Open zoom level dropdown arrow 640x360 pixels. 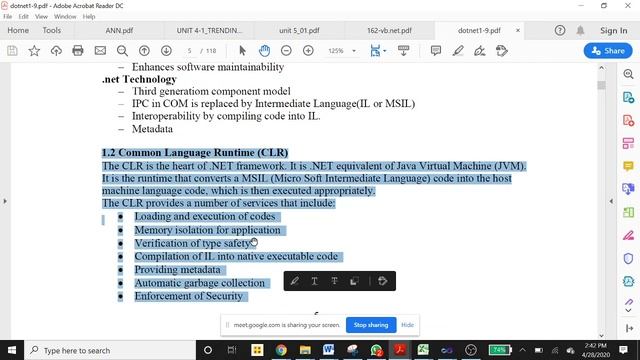[354, 51]
